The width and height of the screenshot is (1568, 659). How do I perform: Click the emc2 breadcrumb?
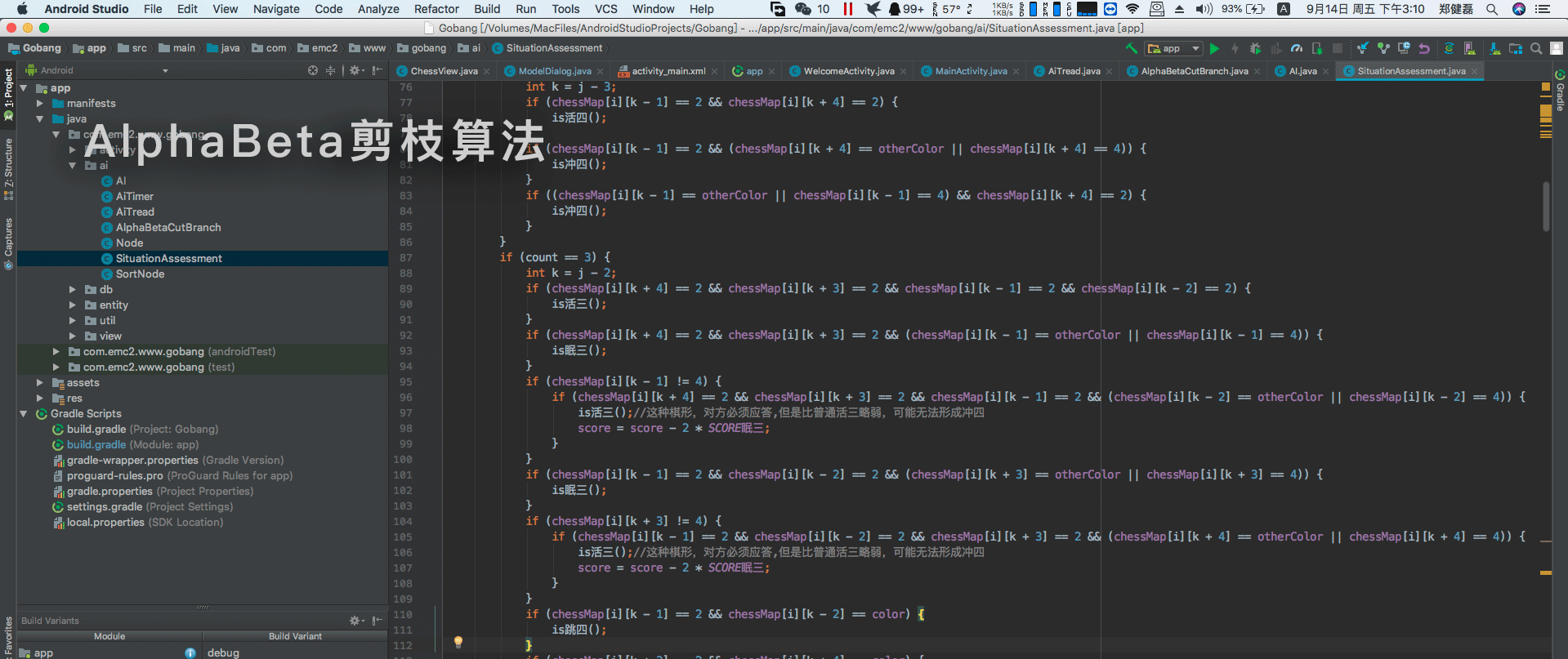click(317, 48)
